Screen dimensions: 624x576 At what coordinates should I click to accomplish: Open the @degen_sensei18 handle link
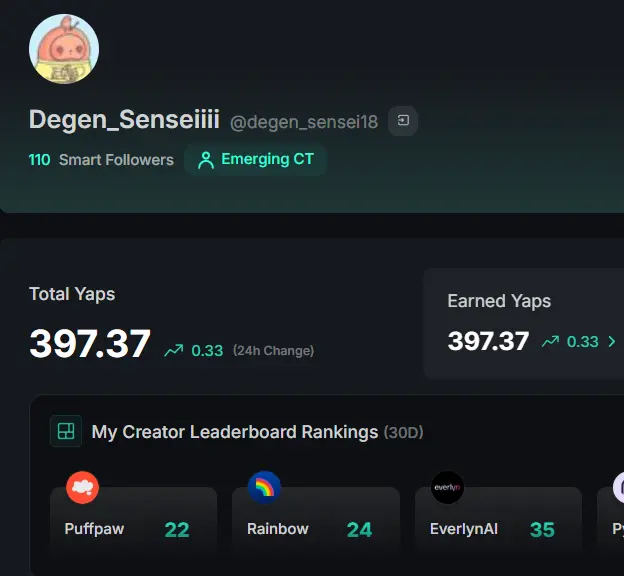click(x=304, y=122)
